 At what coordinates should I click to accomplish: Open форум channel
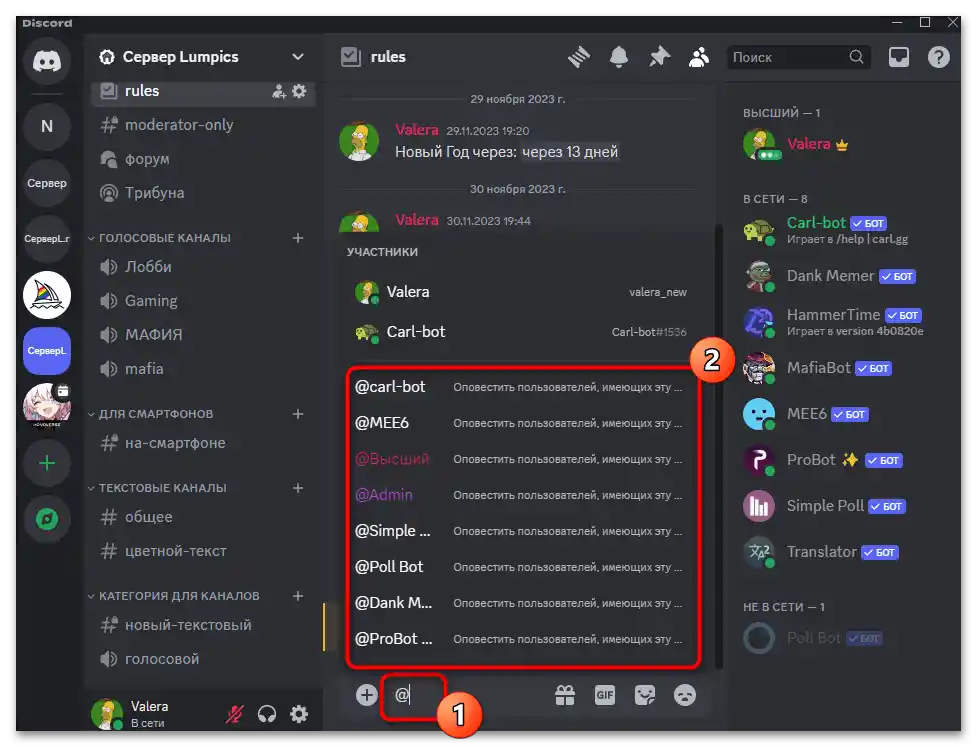[204, 159]
